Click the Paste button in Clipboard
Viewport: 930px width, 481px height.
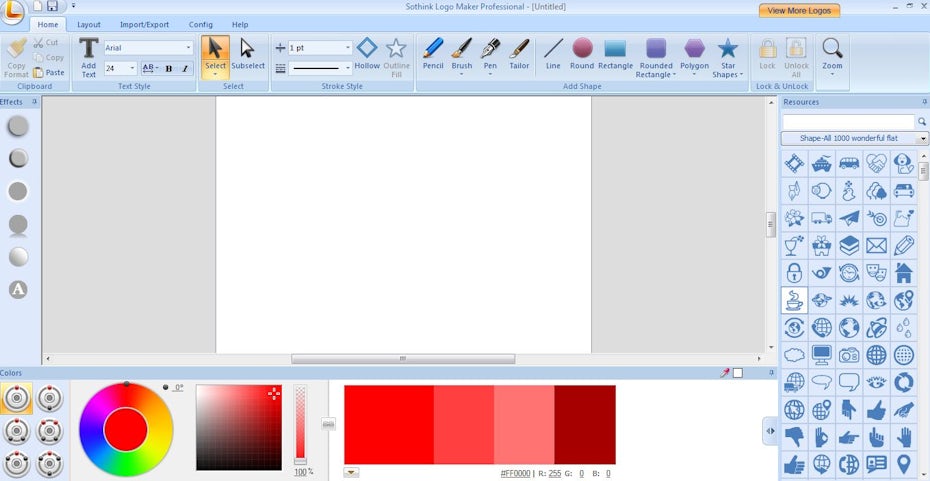pos(49,72)
